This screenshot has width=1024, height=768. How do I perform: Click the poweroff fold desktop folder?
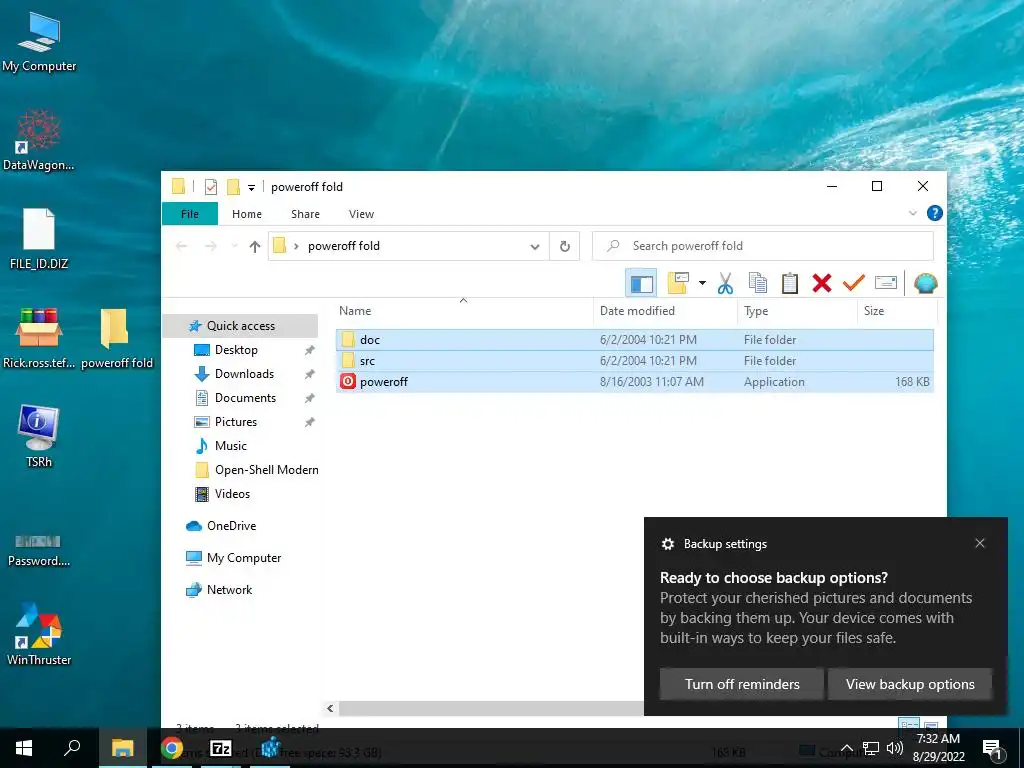tap(116, 338)
